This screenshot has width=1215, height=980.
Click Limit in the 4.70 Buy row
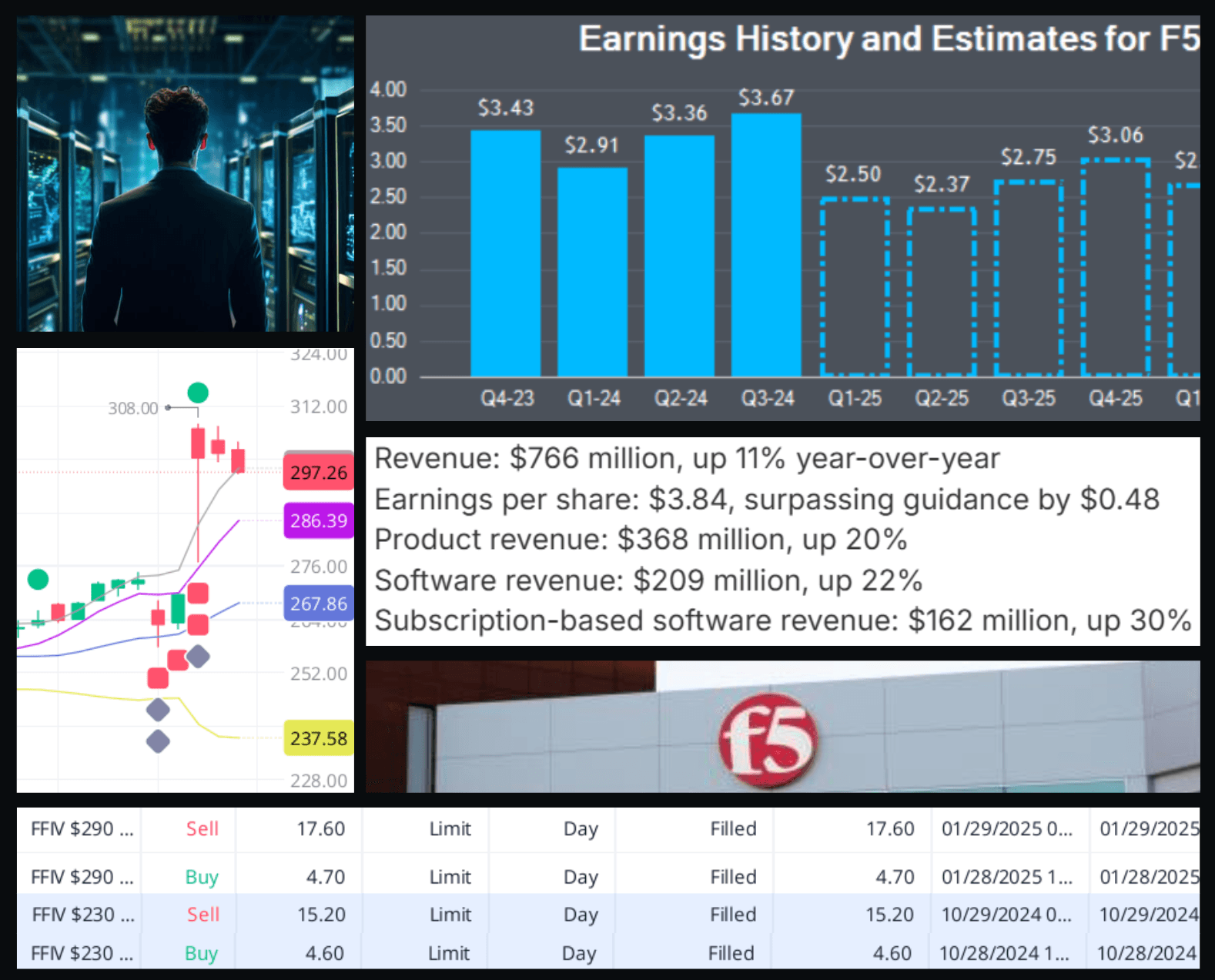coord(450,877)
